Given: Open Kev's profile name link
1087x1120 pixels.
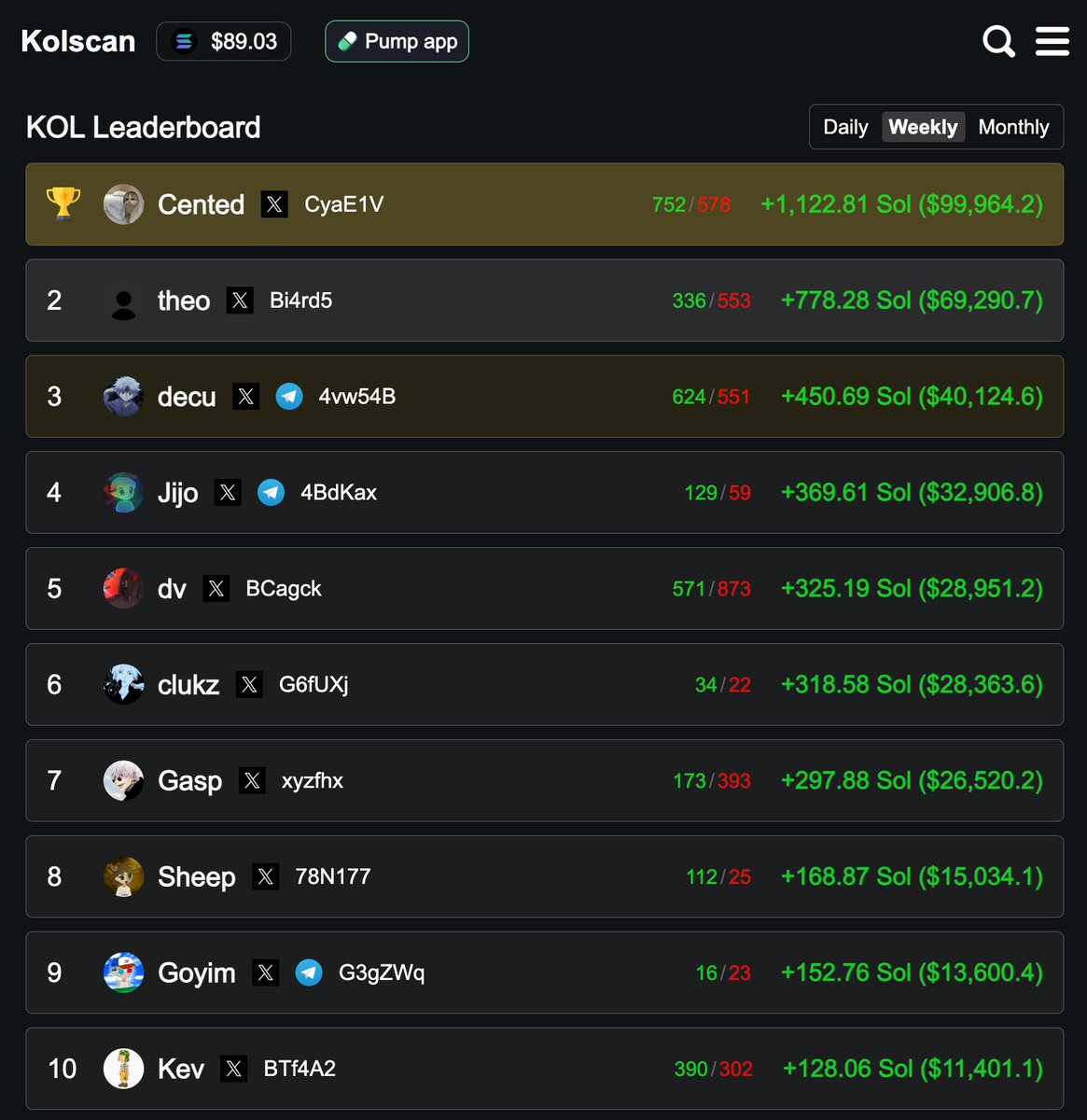Looking at the screenshot, I should 181,1070.
